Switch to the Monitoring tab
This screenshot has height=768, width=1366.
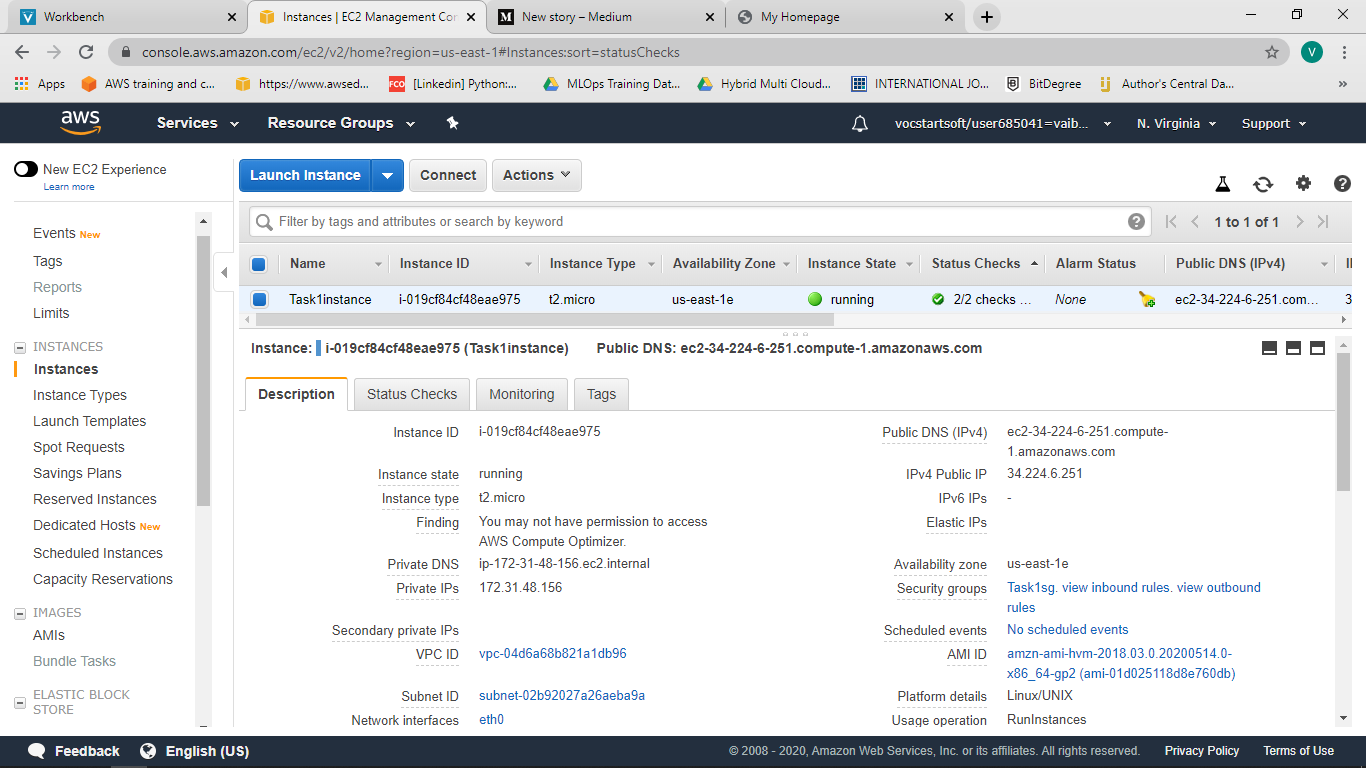coord(521,394)
